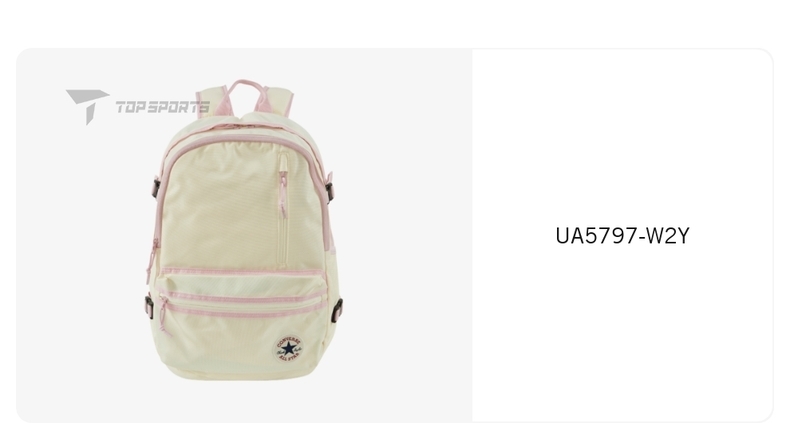
Task: Click the black buckle on lower left side
Action: (149, 307)
